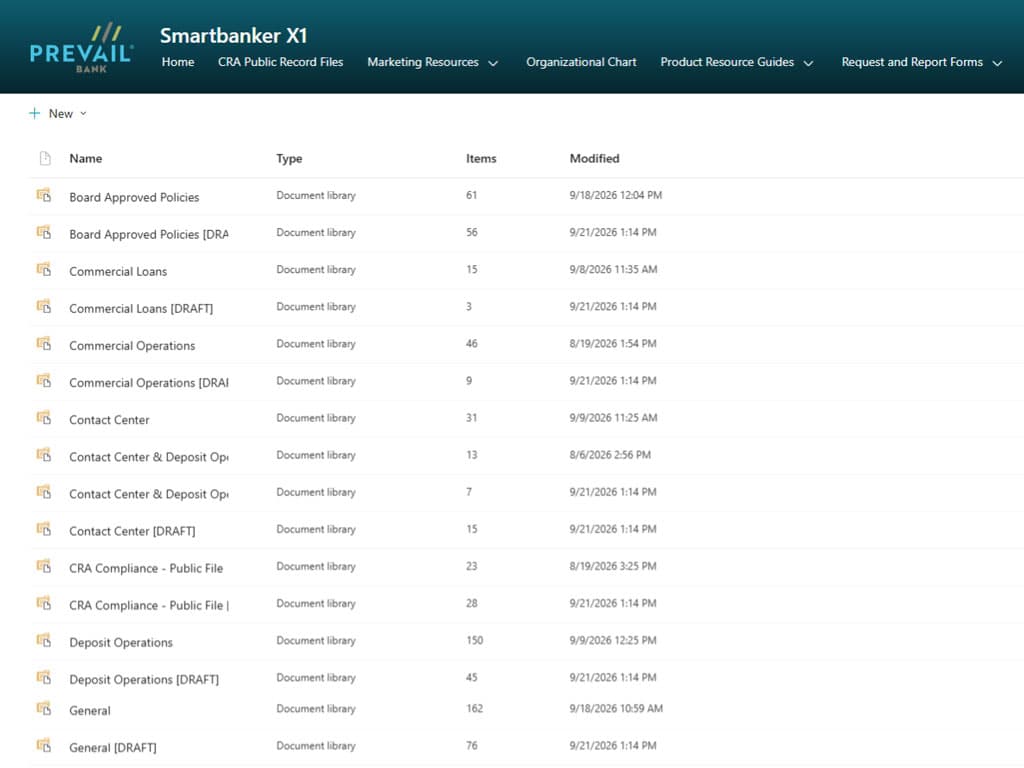Click the New button label
This screenshot has width=1024, height=768.
coord(61,114)
